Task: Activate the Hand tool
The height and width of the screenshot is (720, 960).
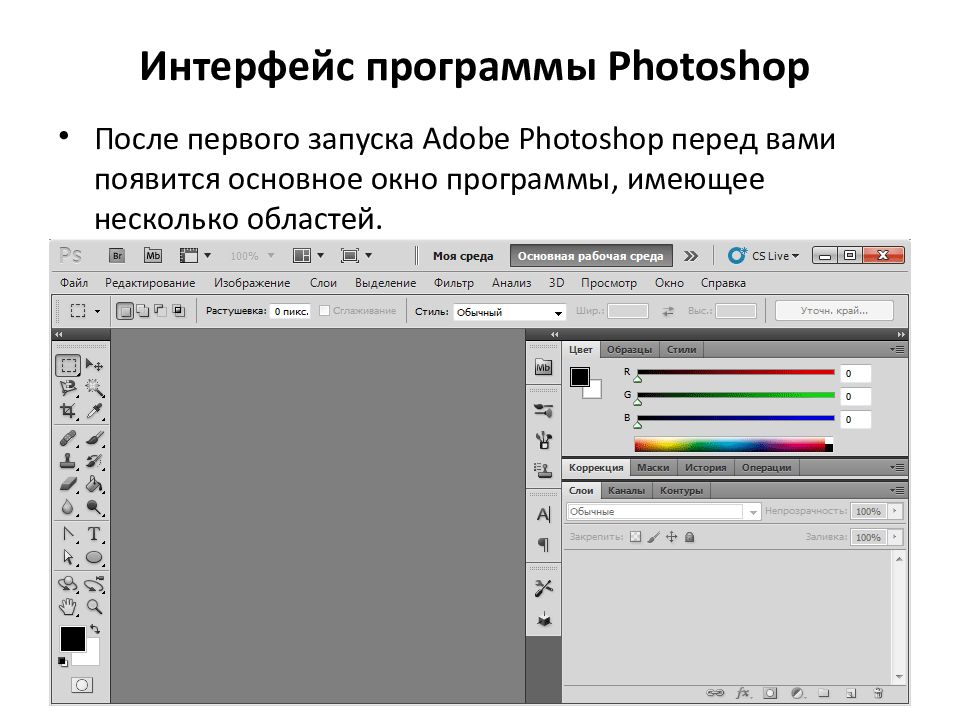Action: (68, 607)
